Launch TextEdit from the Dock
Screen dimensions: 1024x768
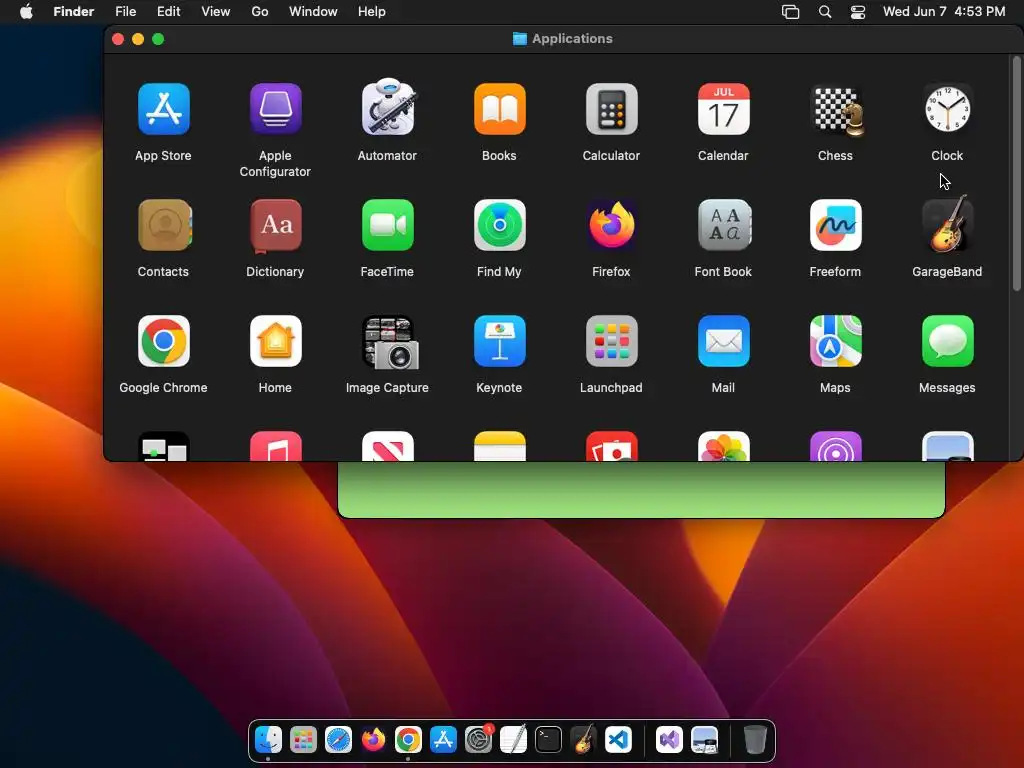coord(513,739)
